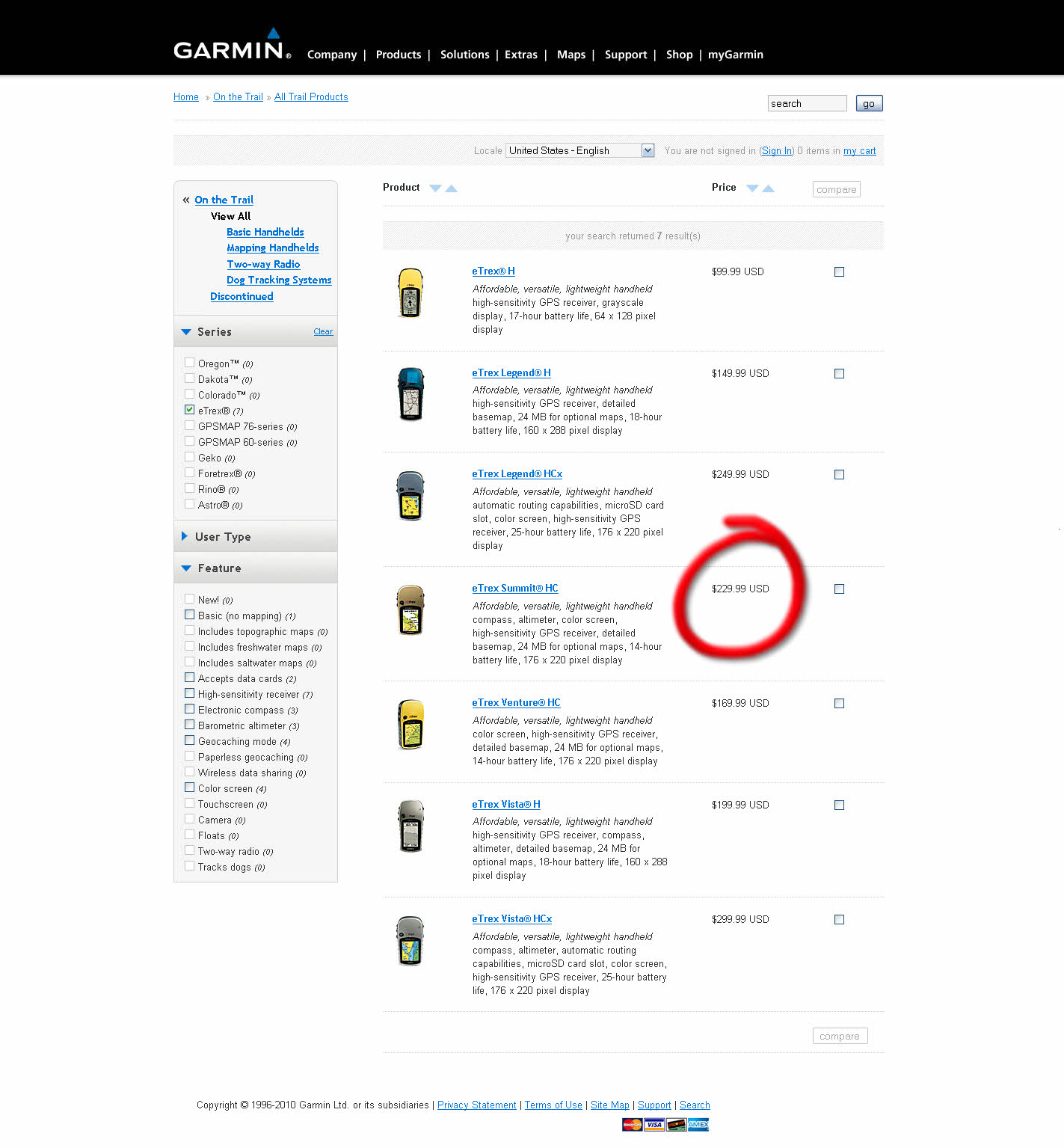Check the Barometric altimeter filter

190,725
